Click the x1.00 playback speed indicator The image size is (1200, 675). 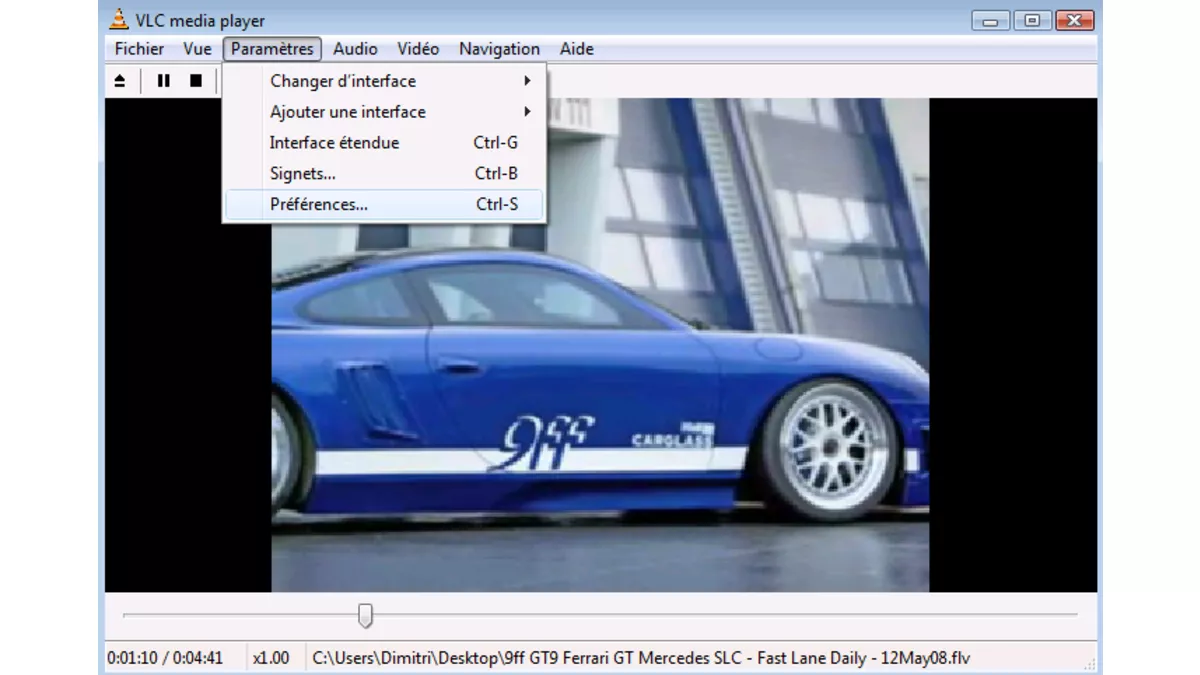pyautogui.click(x=271, y=658)
